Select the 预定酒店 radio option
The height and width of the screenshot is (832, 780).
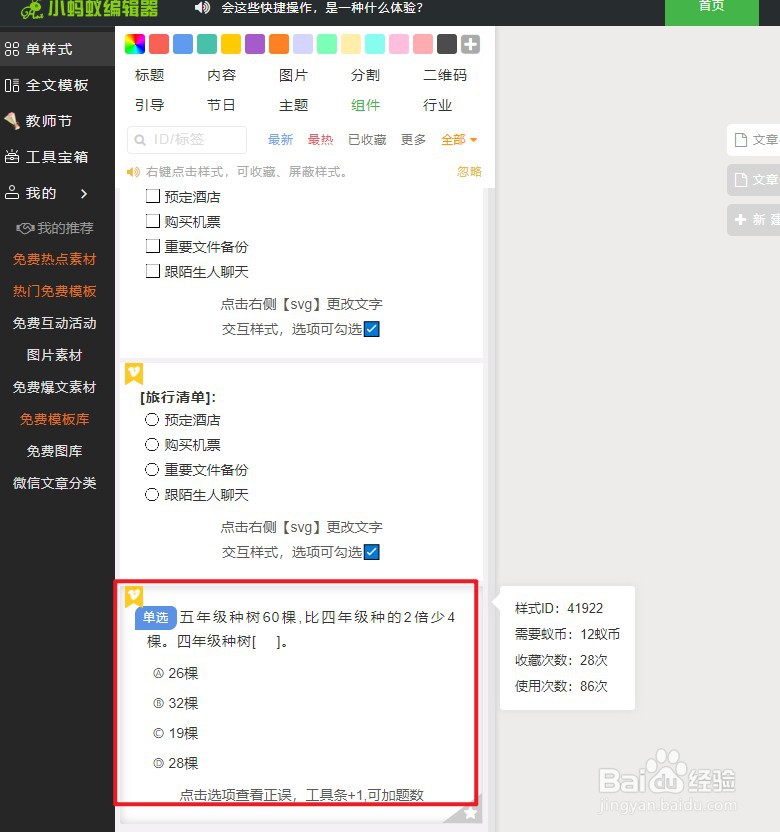(152, 420)
